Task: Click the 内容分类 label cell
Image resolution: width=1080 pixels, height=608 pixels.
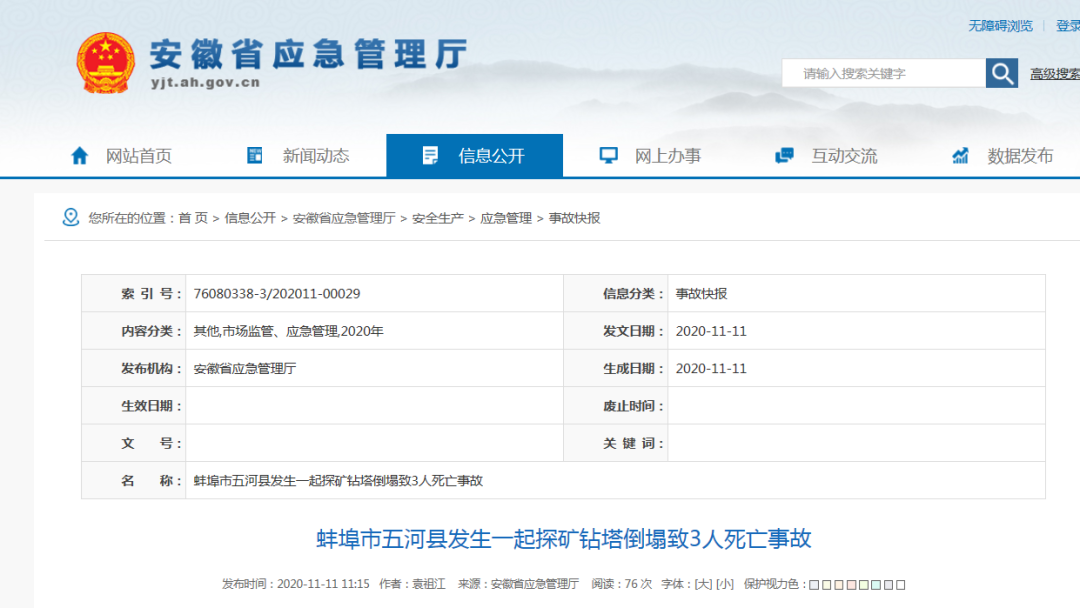Action: click(x=134, y=331)
